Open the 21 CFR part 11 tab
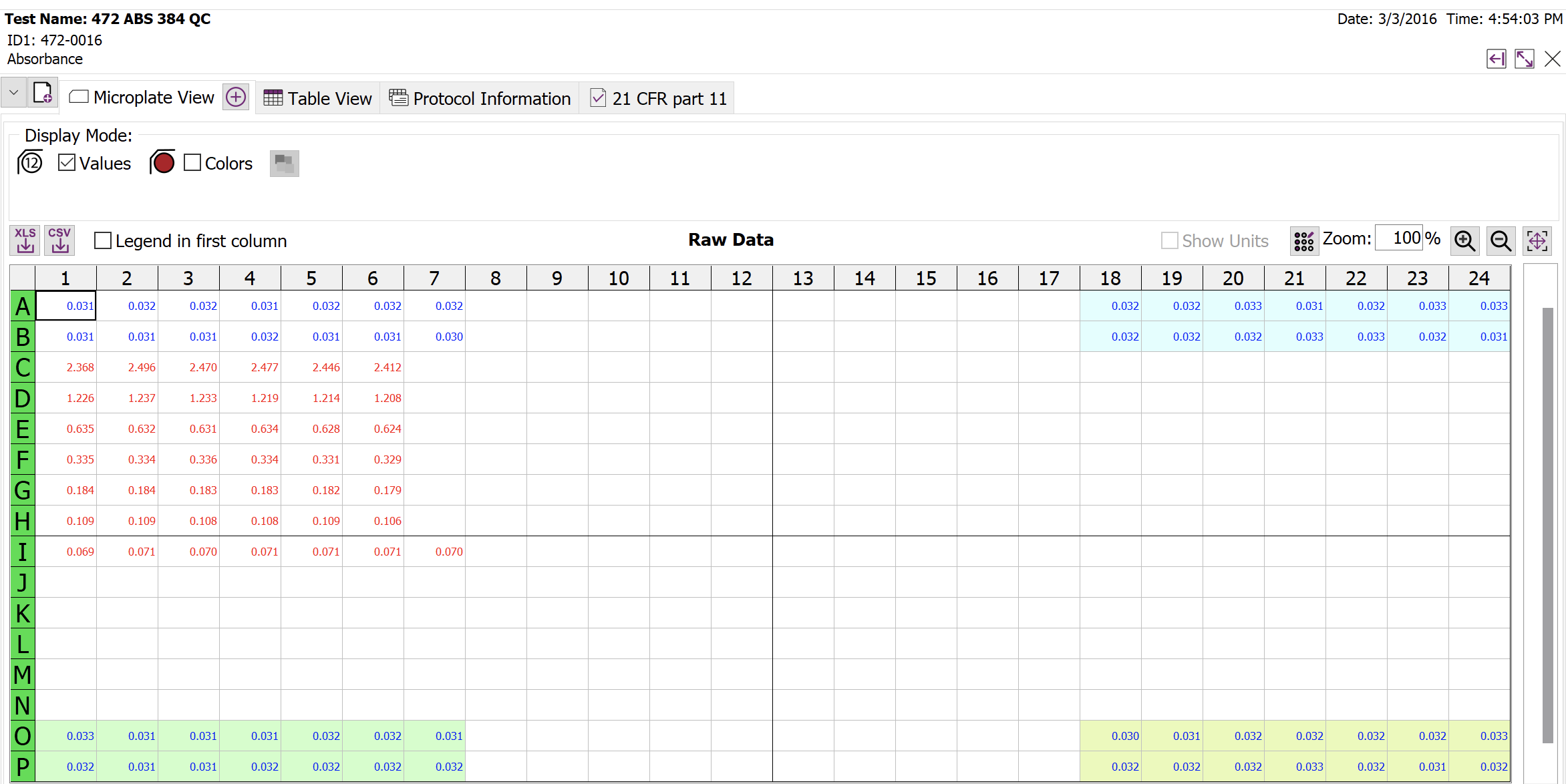Viewport: 1566px width, 784px height. pos(657,98)
